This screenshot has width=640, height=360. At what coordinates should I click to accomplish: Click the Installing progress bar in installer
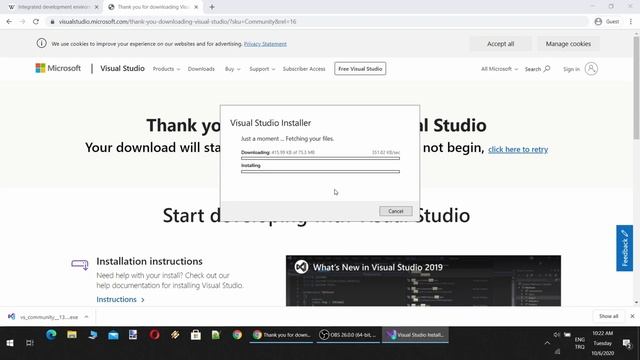coord(320,171)
